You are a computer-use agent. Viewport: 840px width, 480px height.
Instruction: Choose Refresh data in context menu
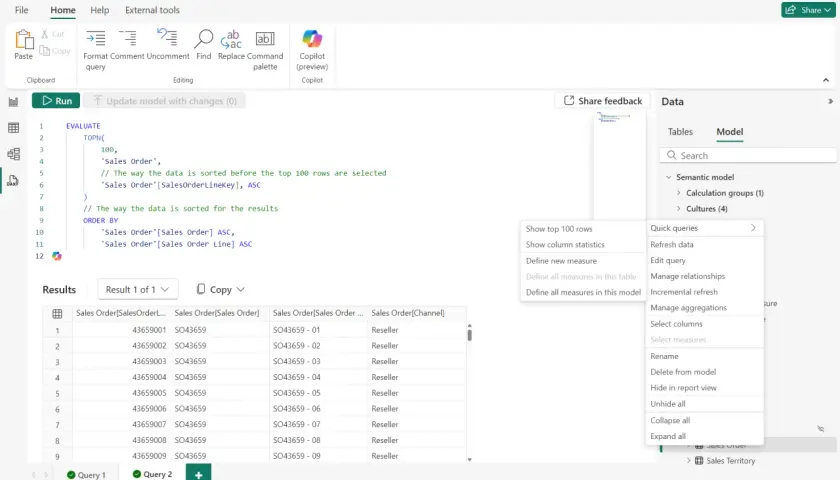[x=705, y=244]
